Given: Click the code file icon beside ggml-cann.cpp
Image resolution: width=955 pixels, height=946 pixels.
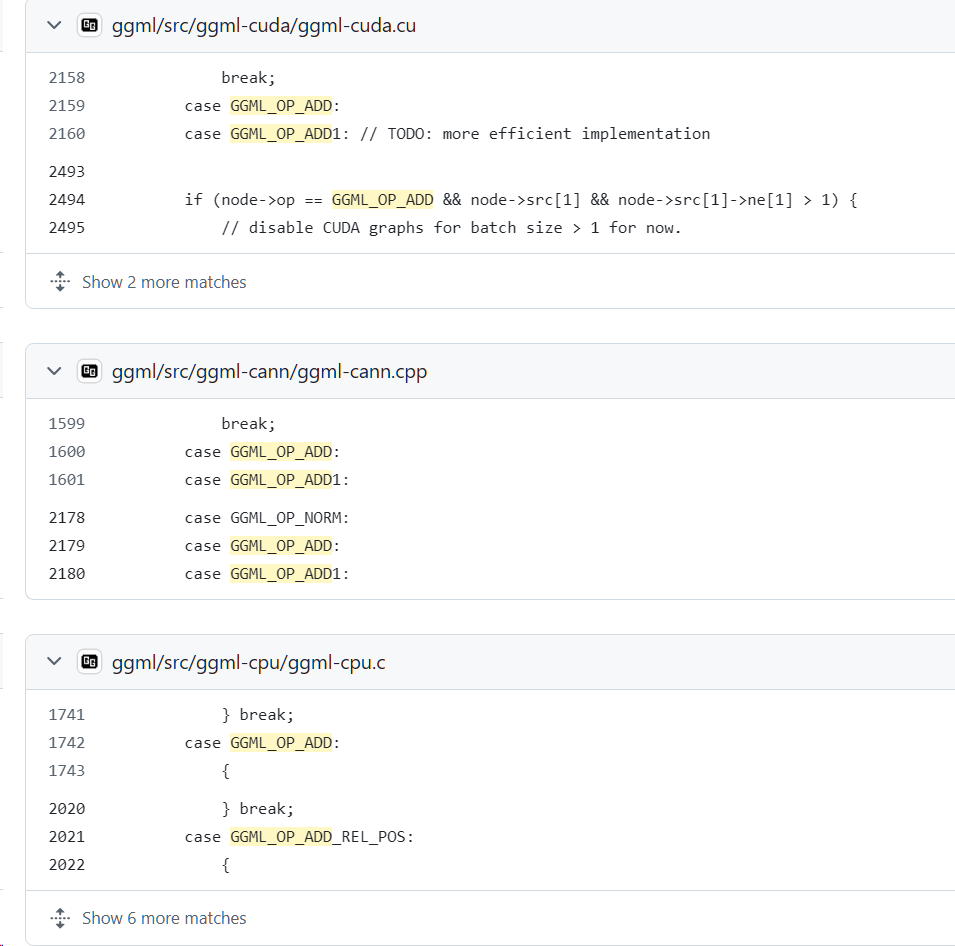Looking at the screenshot, I should pos(89,371).
